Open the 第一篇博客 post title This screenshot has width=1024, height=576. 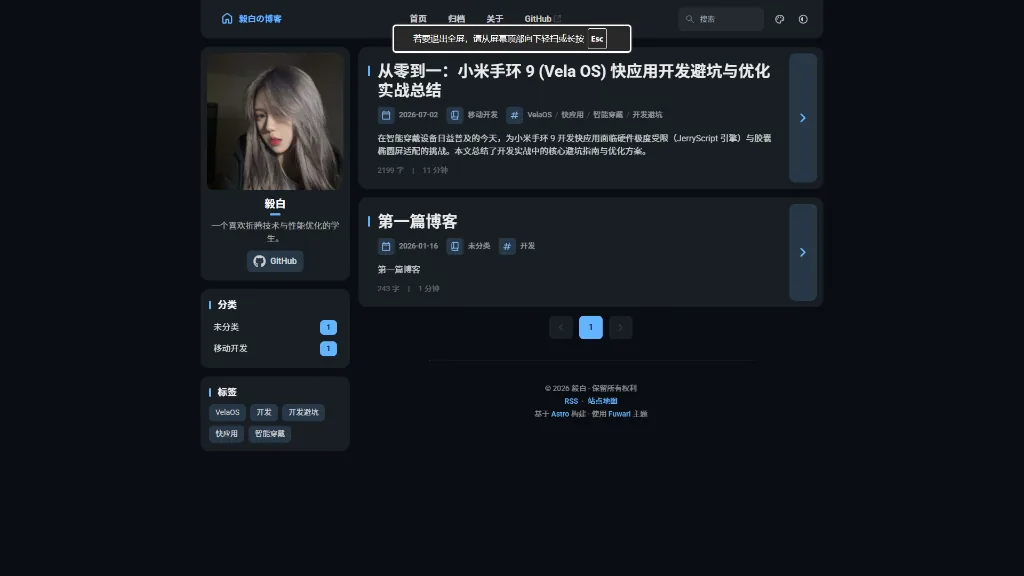[x=417, y=221]
